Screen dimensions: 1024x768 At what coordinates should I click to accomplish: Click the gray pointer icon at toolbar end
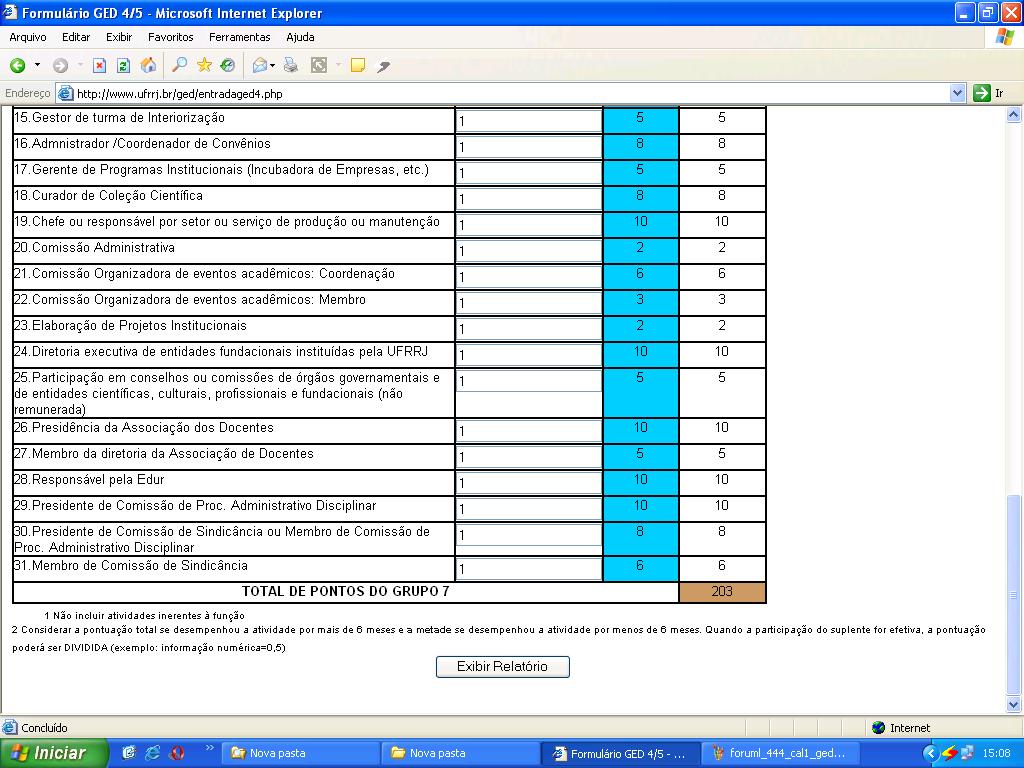click(x=383, y=65)
